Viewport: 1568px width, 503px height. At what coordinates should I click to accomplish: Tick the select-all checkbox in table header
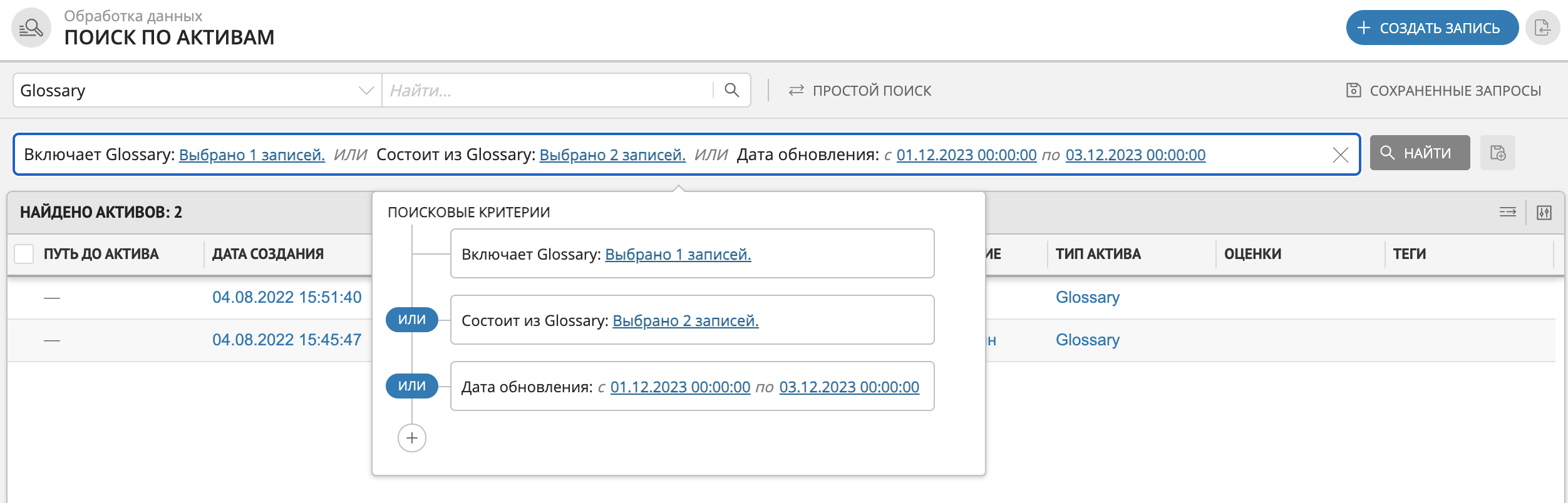tap(24, 254)
